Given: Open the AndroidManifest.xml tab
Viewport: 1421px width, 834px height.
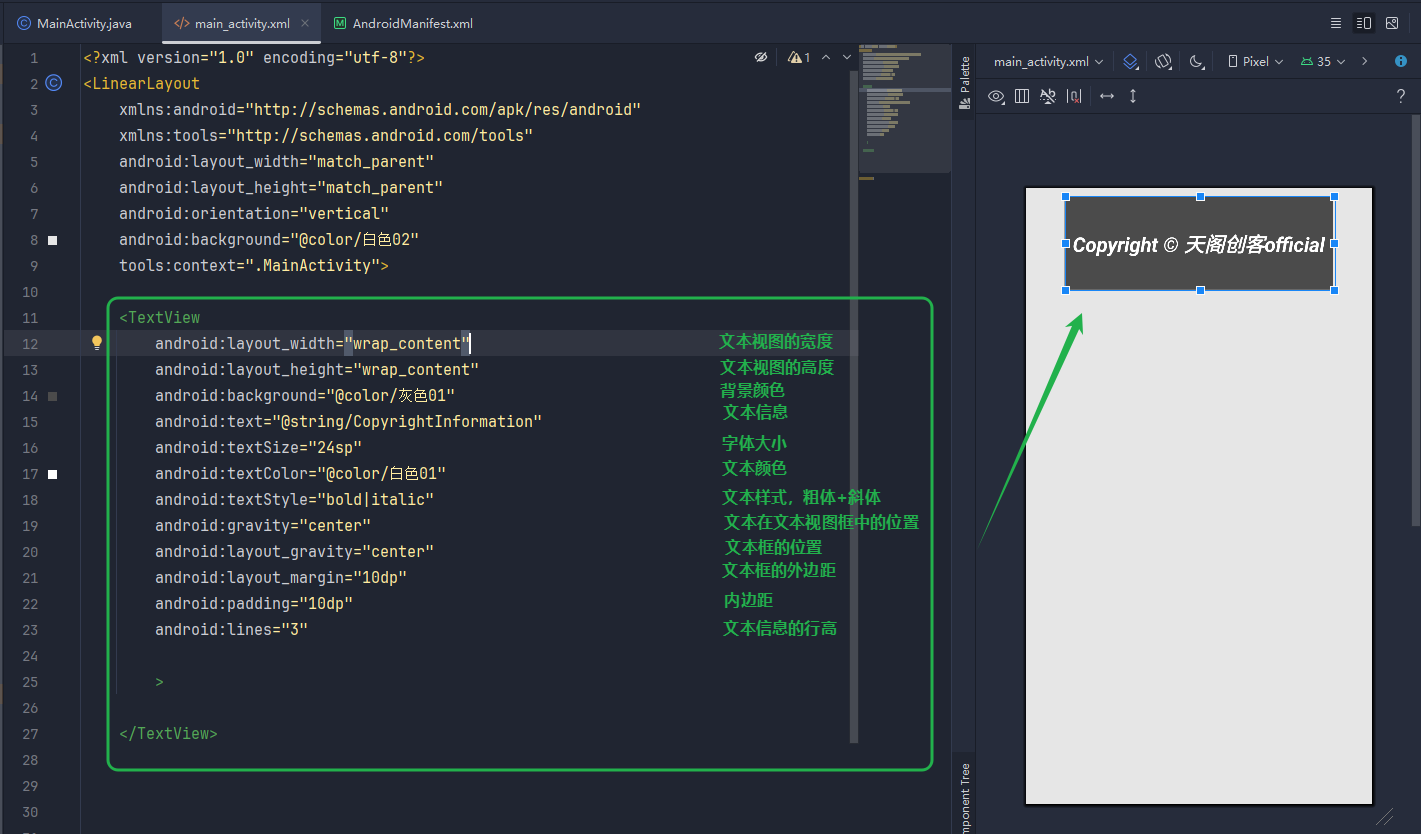Looking at the screenshot, I should coord(404,23).
